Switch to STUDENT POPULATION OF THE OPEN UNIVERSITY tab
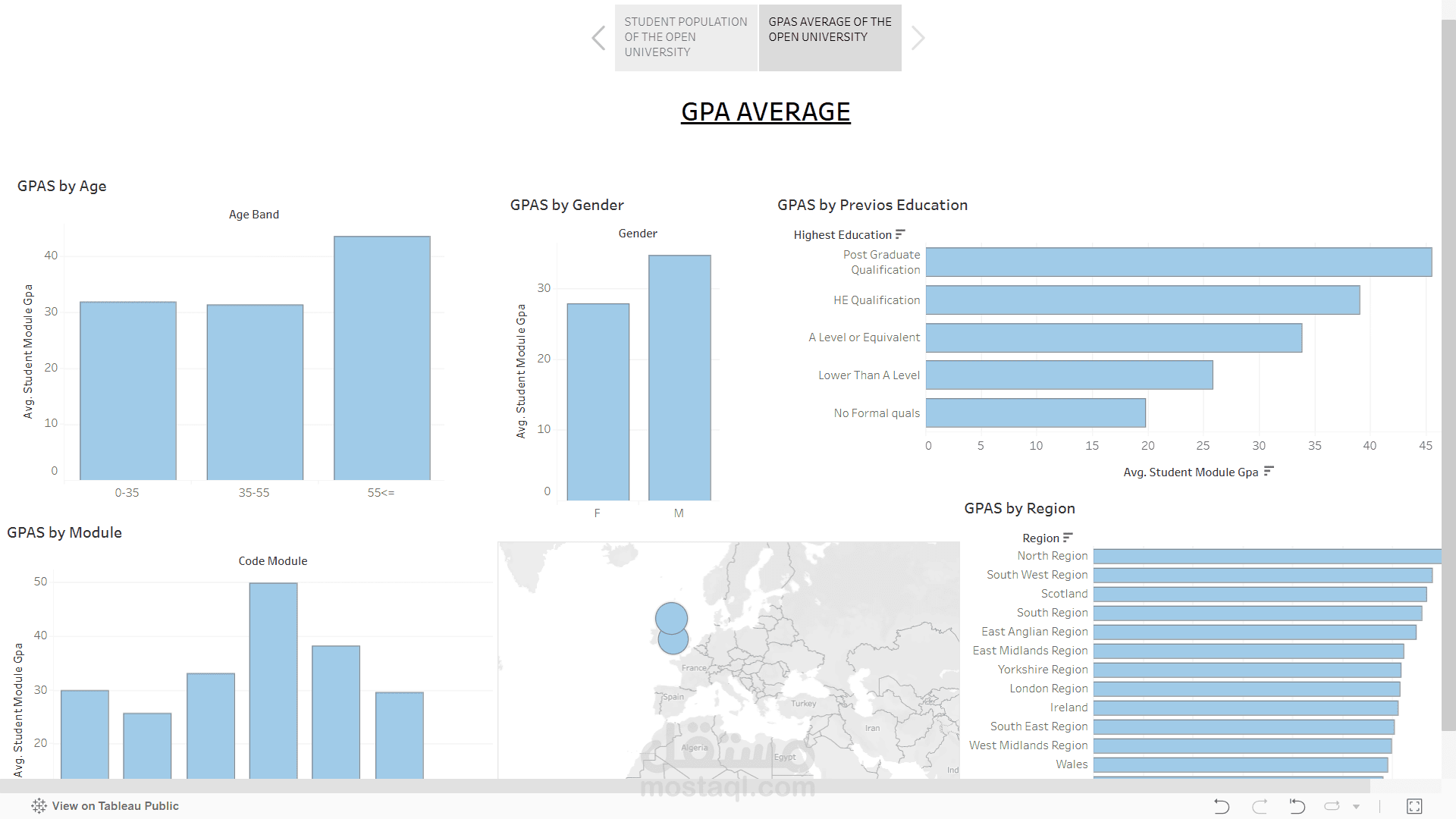Image resolution: width=1456 pixels, height=819 pixels. [685, 37]
